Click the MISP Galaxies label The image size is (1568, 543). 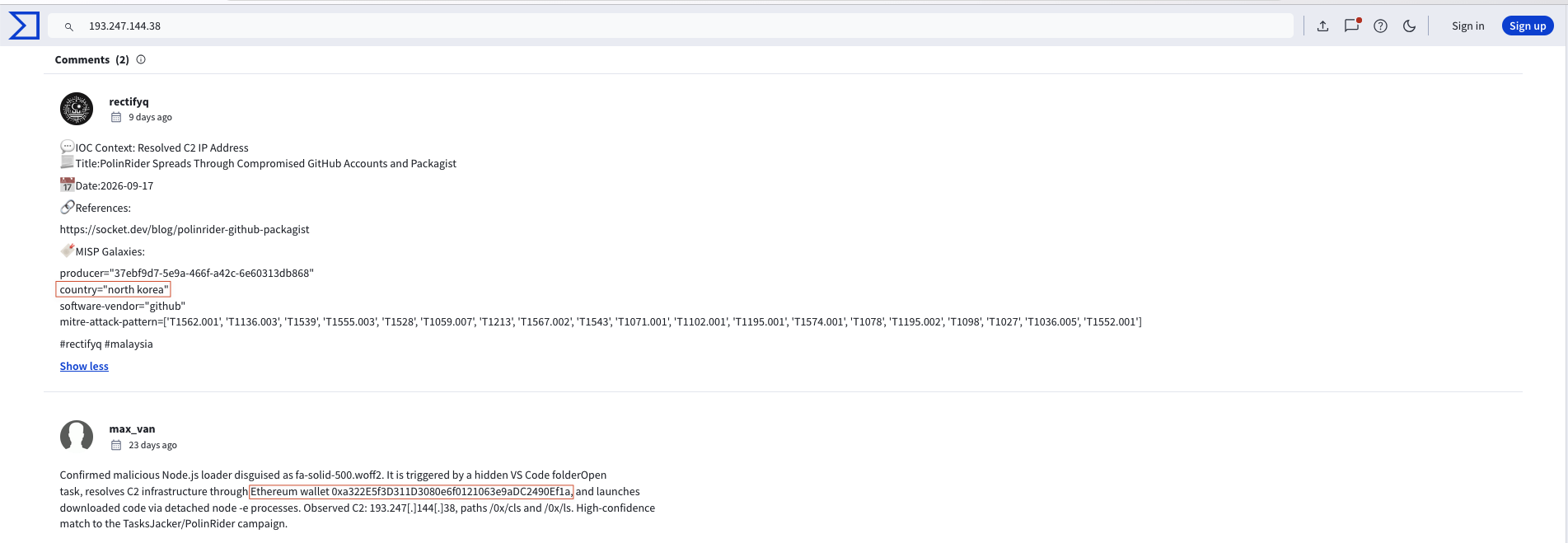110,252
